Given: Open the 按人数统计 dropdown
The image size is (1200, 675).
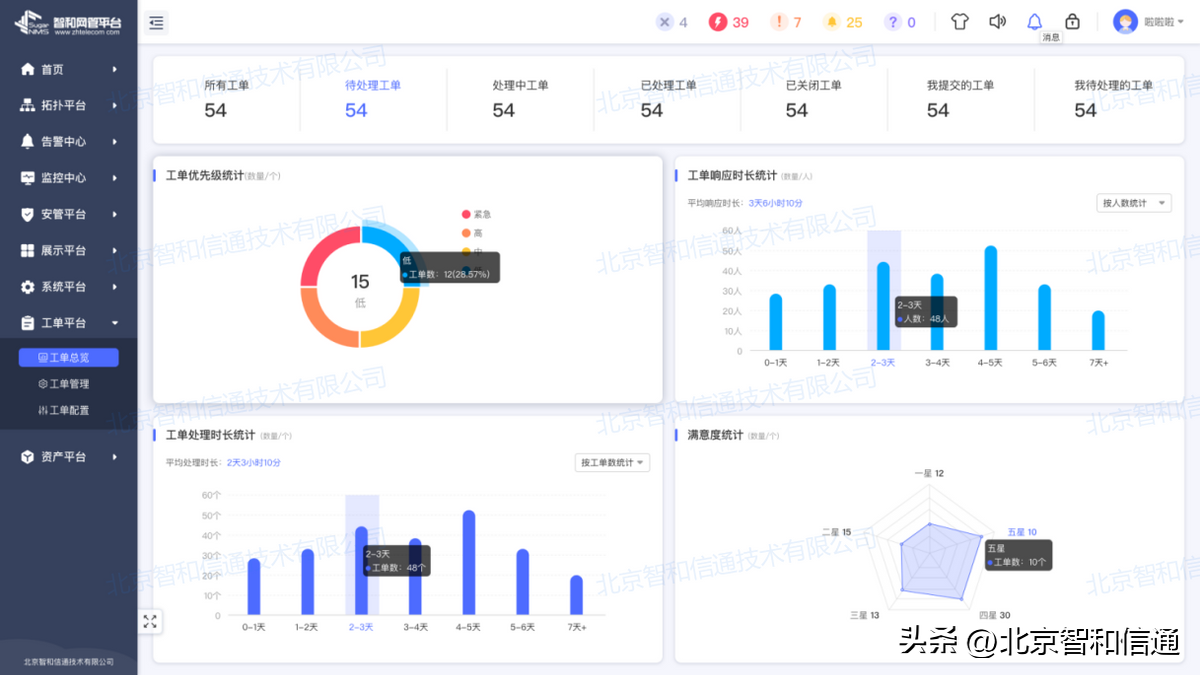Looking at the screenshot, I should click(1133, 201).
